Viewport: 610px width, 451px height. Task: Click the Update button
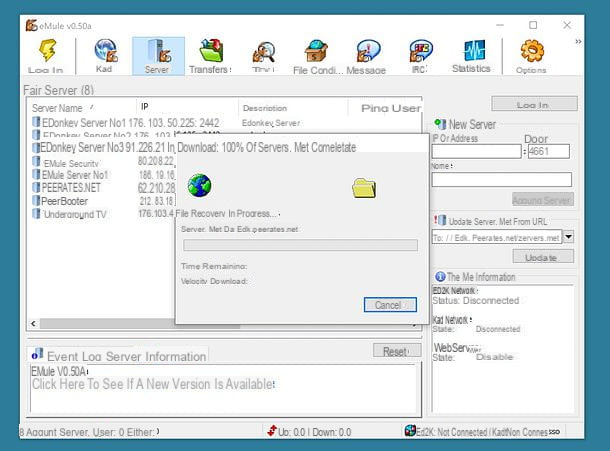coord(543,257)
